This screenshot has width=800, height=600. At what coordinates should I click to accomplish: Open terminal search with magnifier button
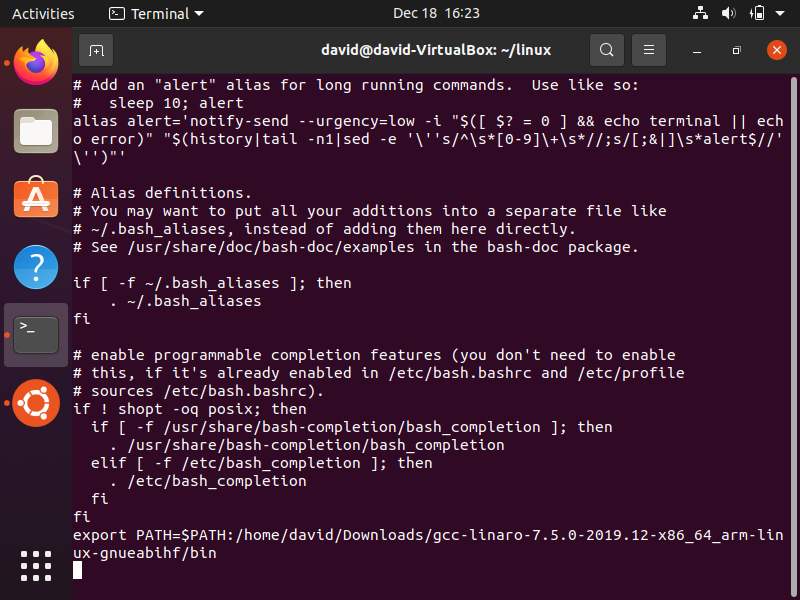605,49
